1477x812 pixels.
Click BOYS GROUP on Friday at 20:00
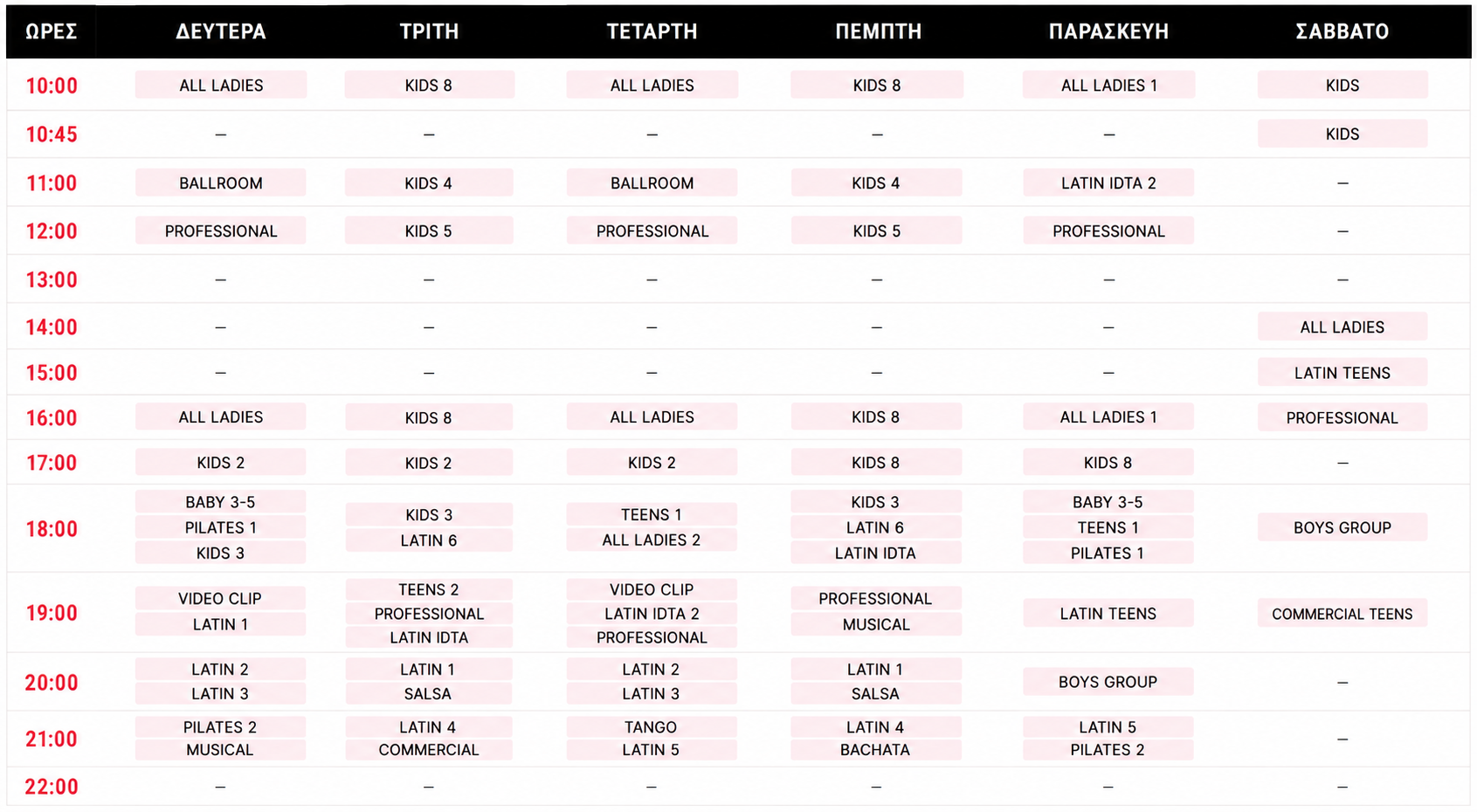coord(1108,682)
